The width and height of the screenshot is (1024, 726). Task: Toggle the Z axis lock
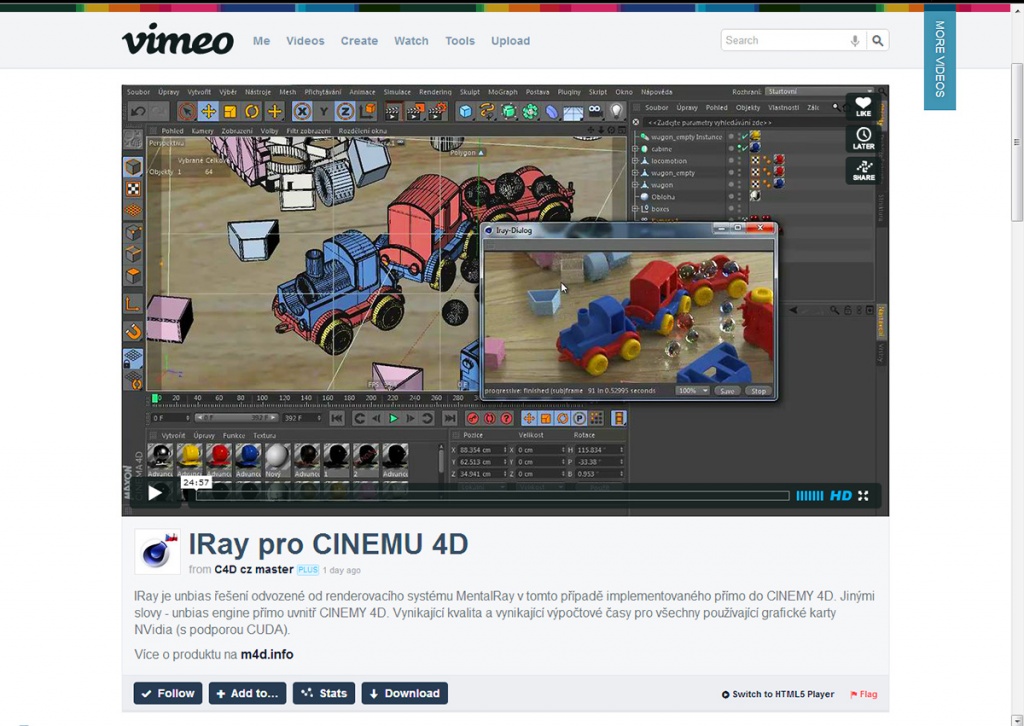[x=345, y=112]
